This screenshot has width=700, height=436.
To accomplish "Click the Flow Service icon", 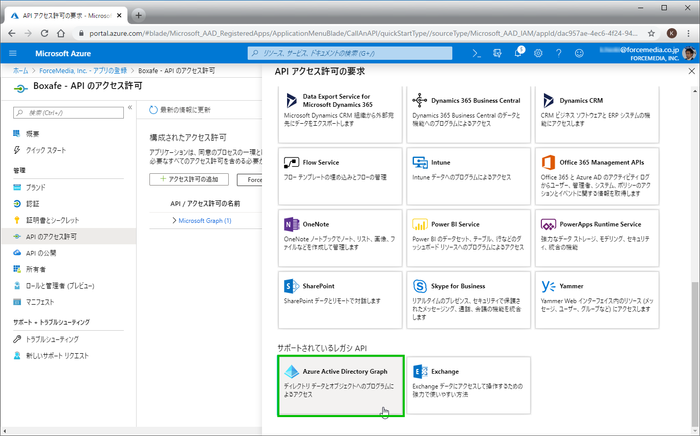I will (292, 162).
